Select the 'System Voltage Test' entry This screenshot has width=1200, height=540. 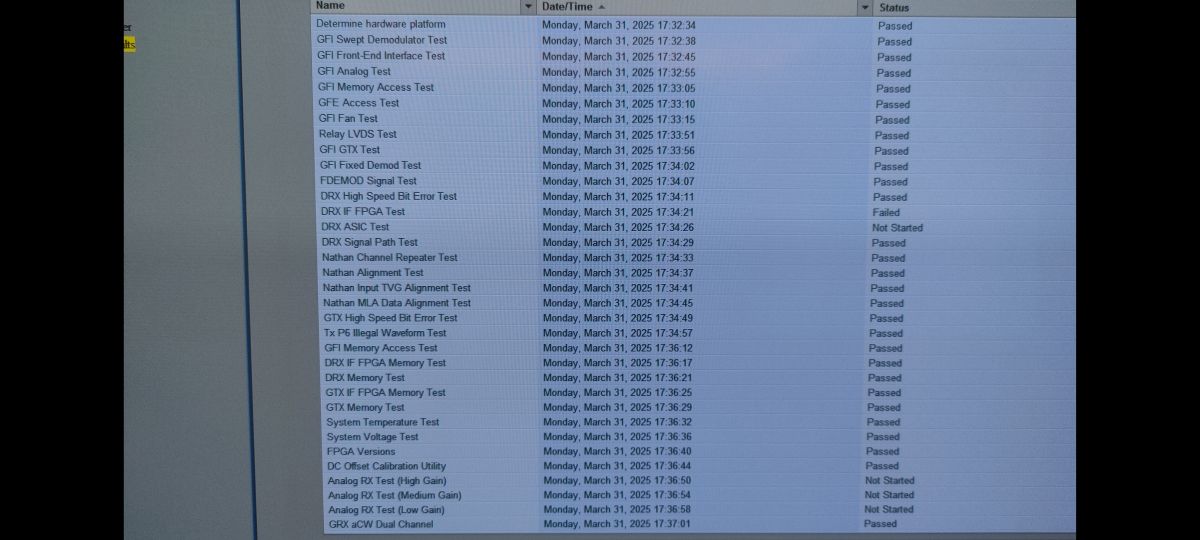tap(373, 437)
